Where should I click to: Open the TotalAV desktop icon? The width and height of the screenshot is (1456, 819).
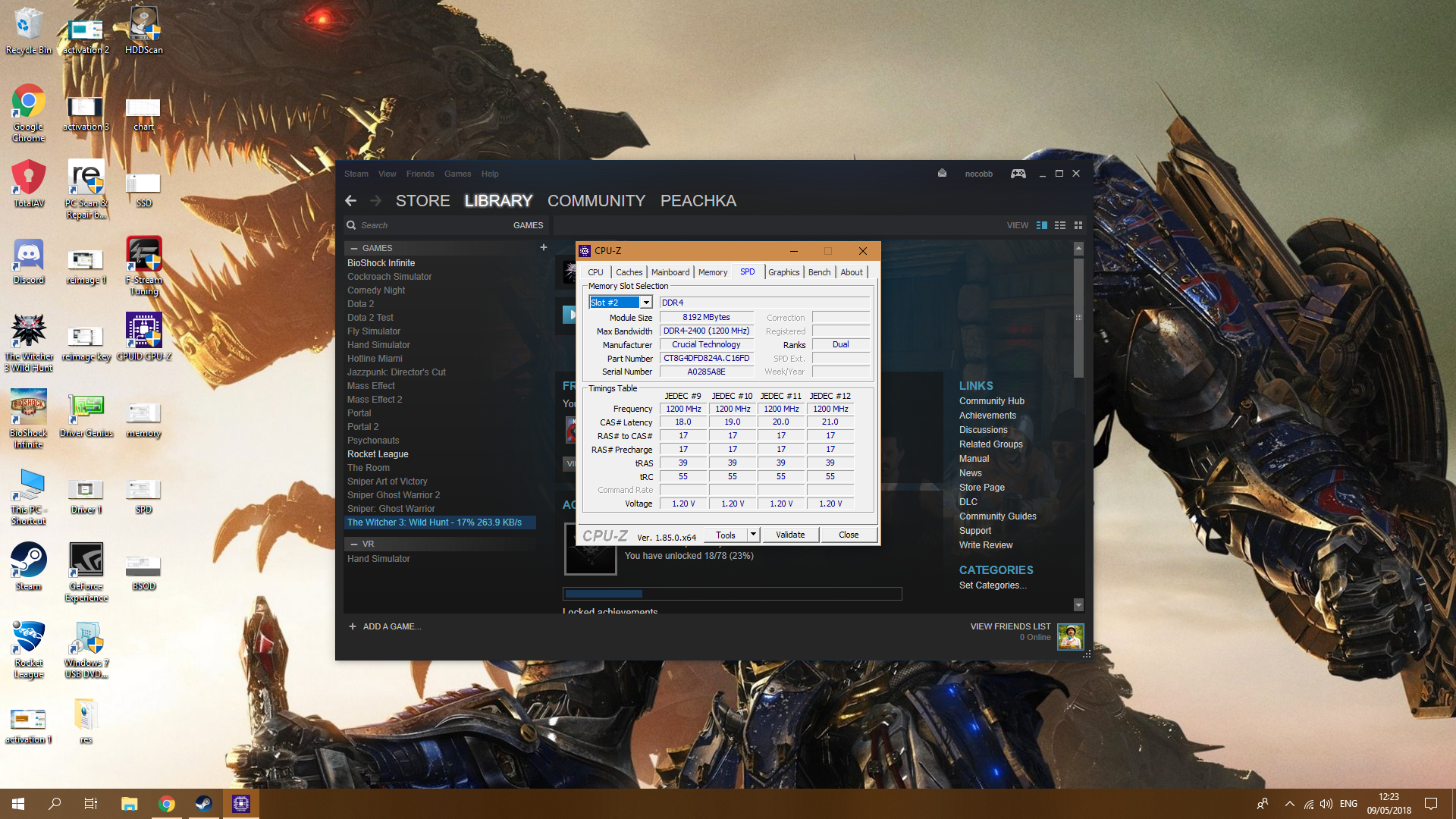(x=29, y=184)
